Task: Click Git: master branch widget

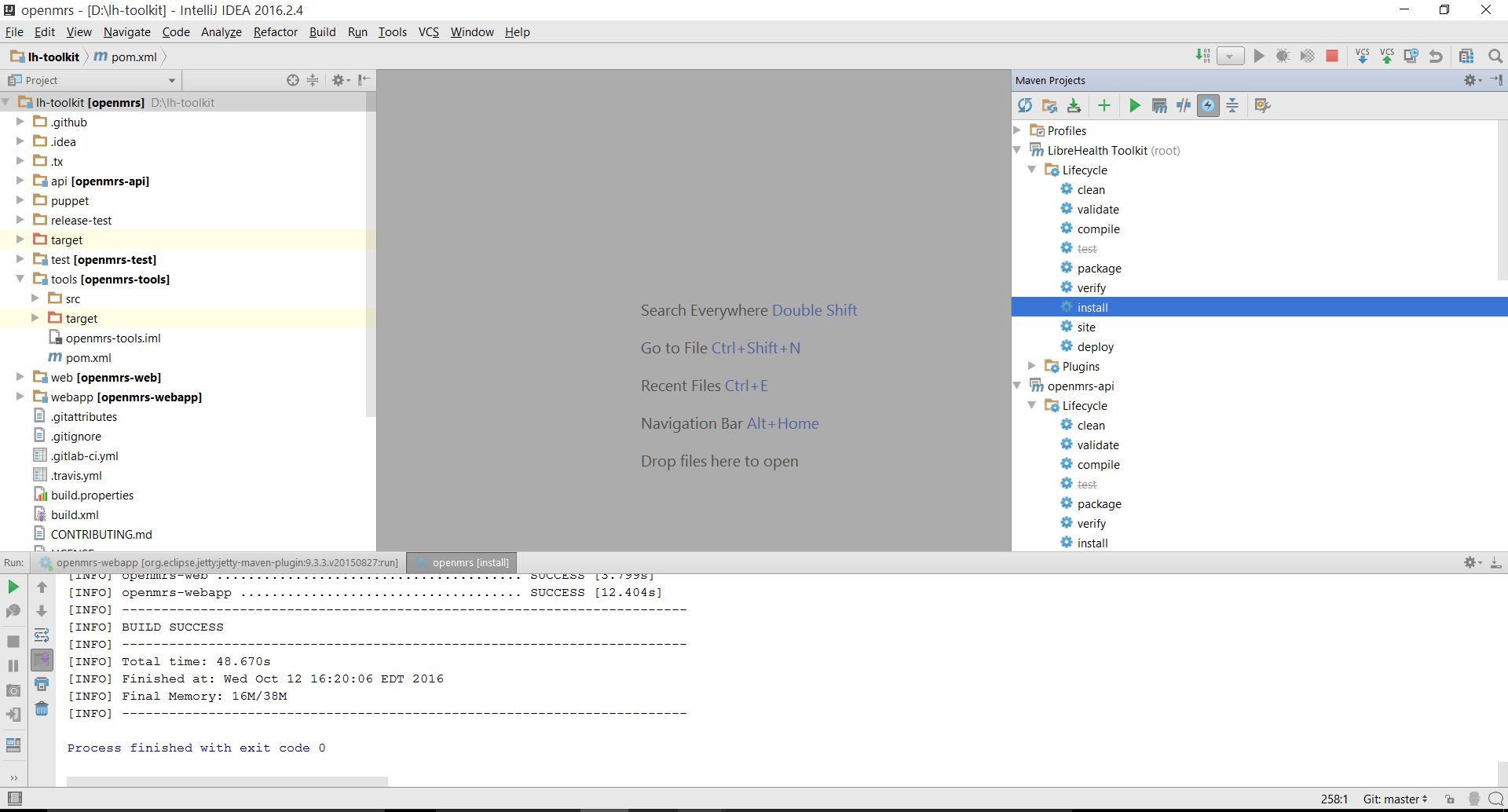Action: pyautogui.click(x=1395, y=799)
